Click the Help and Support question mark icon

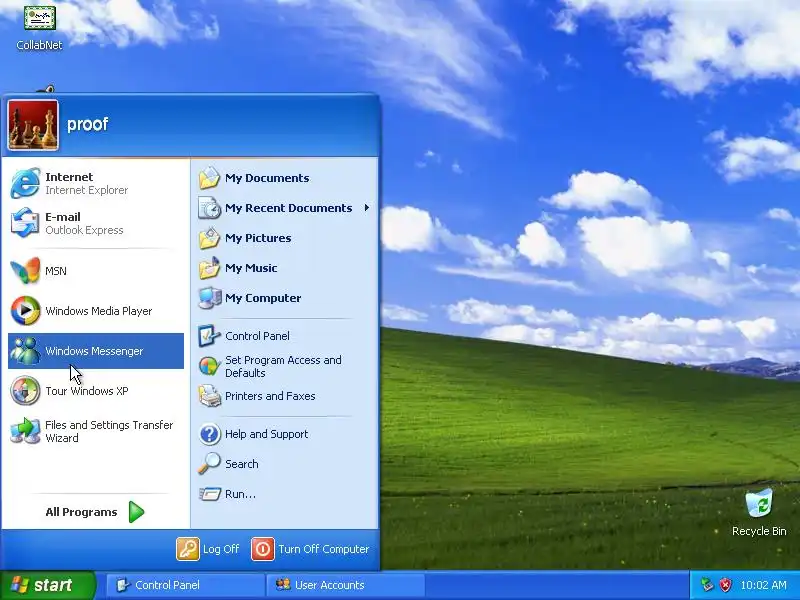coord(209,434)
